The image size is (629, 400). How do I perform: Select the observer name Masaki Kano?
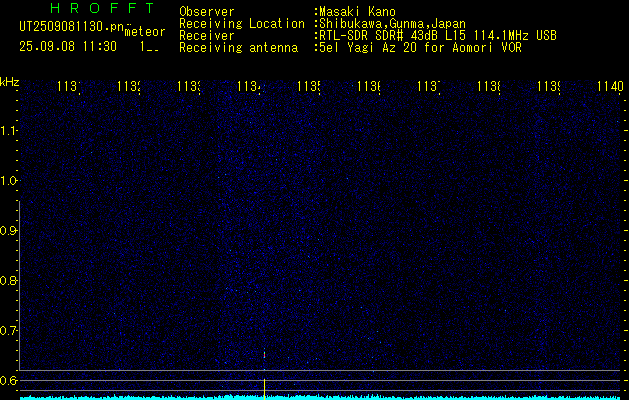pos(357,12)
